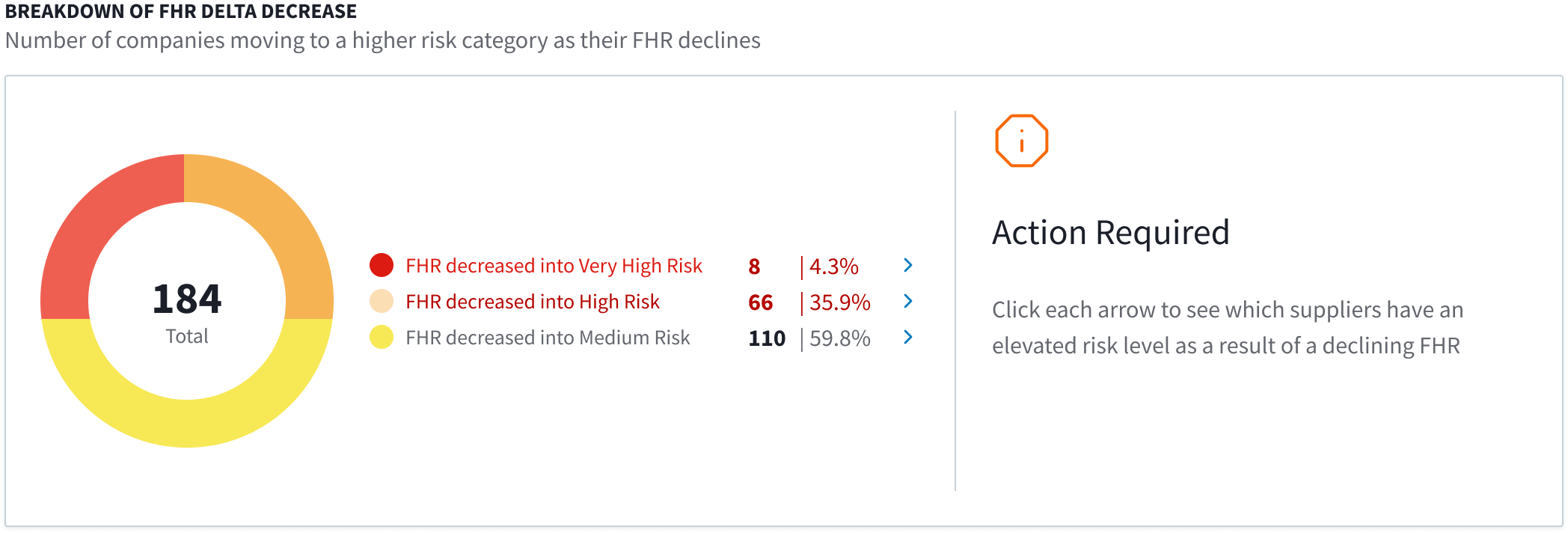Viewport: 1568px width, 533px height.
Task: Click the count 8 for Very High Risk
Action: coord(754,266)
